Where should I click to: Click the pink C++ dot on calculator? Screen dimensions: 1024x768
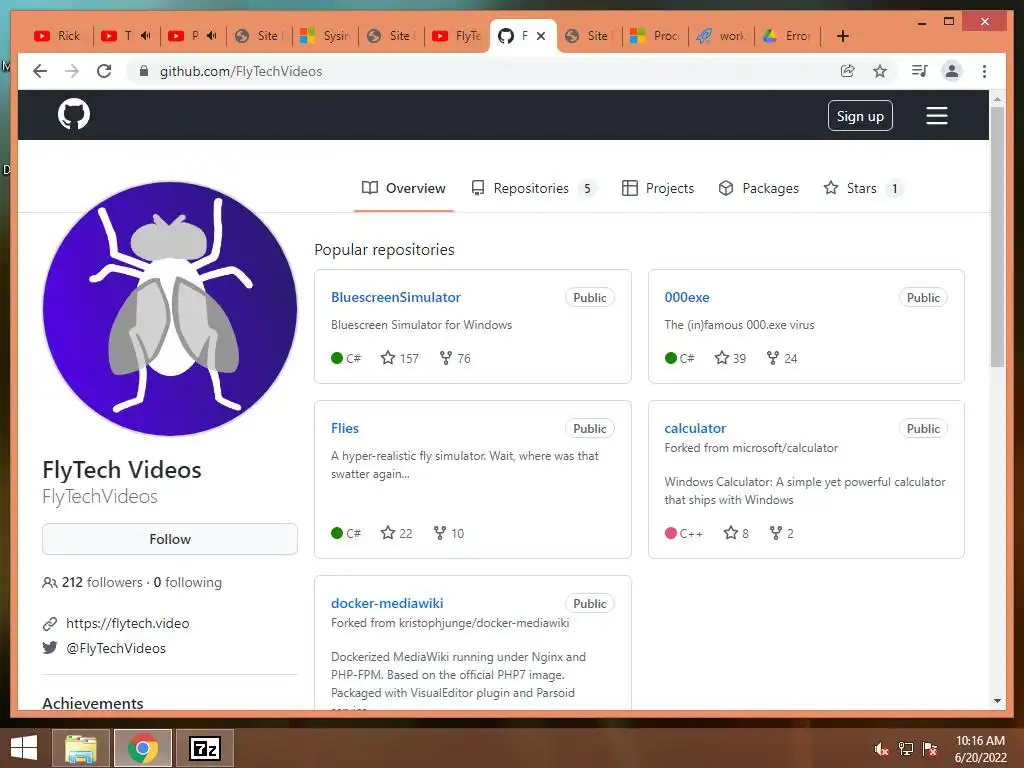click(x=670, y=533)
